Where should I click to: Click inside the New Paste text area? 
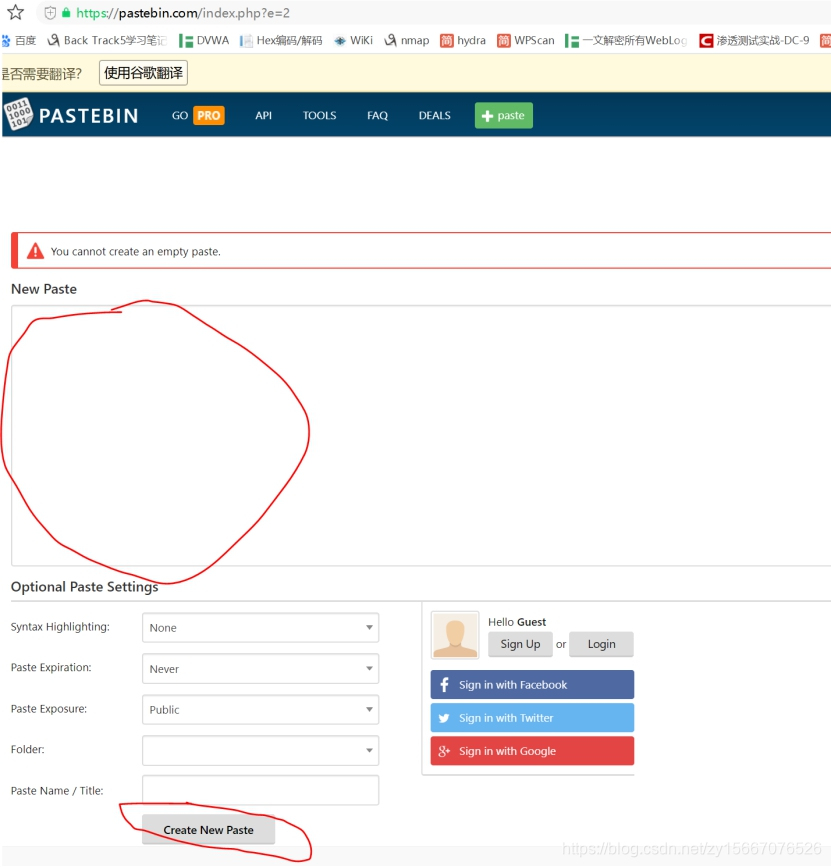421,436
